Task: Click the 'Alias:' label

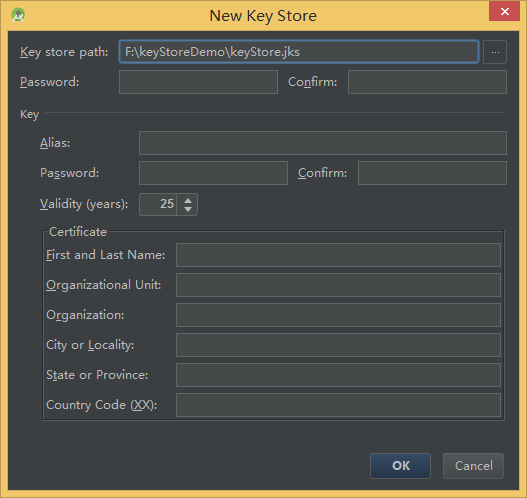Action: 55,143
